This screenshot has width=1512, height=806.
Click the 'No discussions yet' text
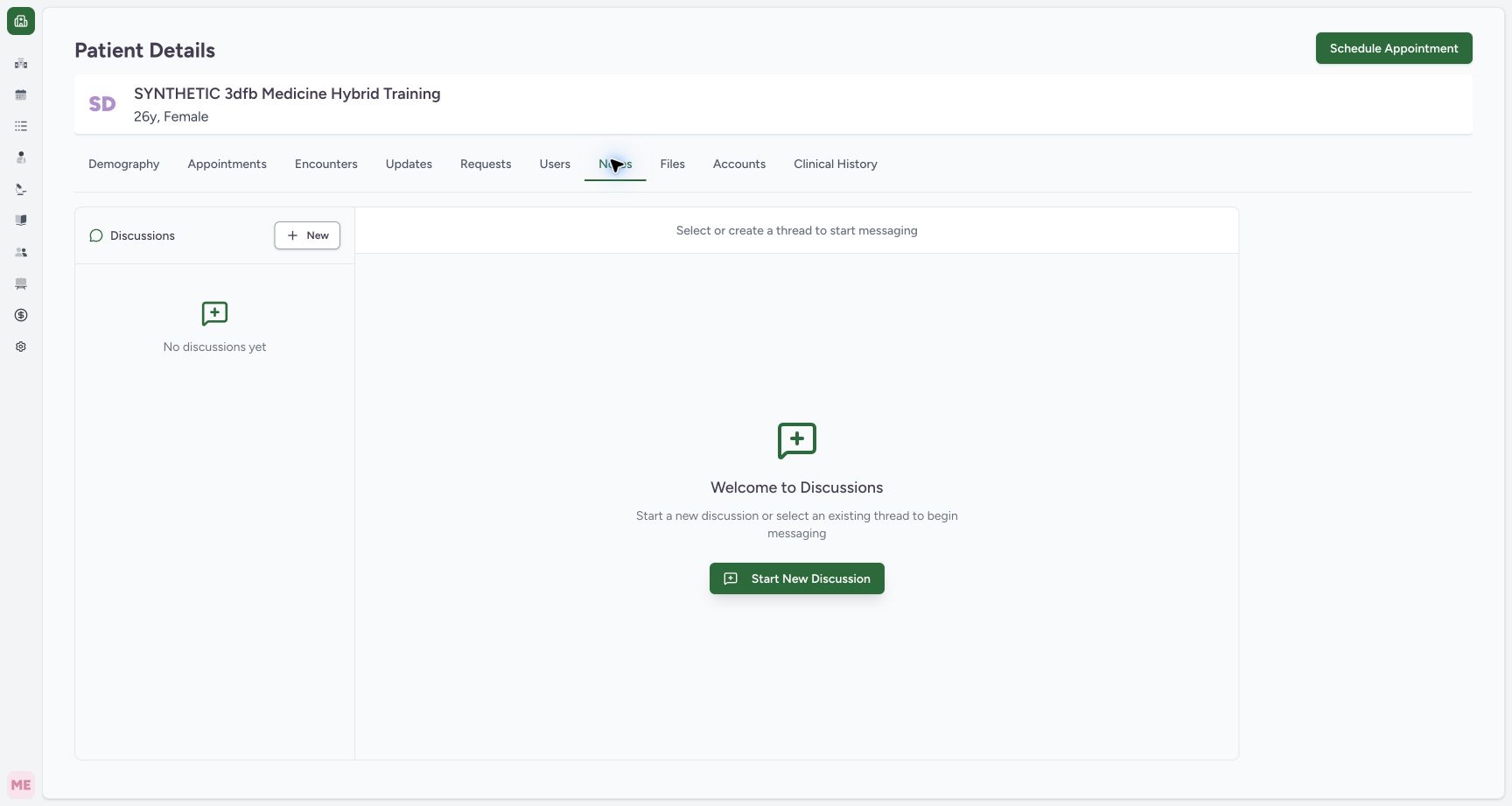[x=214, y=347]
